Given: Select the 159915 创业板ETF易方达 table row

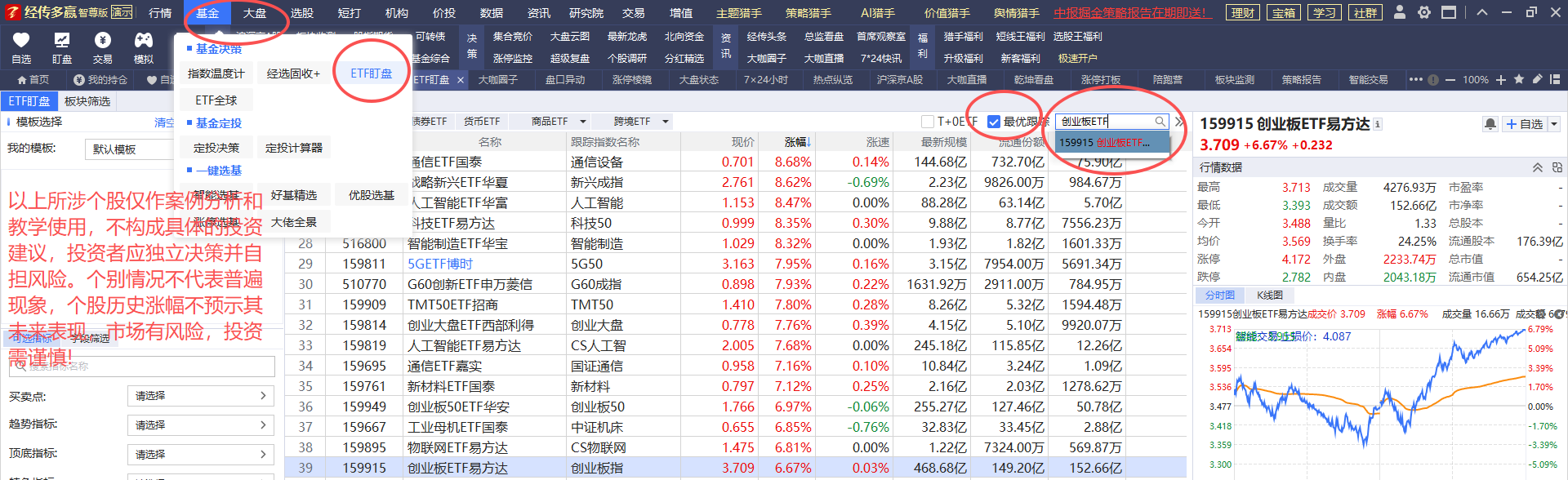Looking at the screenshot, I should point(736,468).
